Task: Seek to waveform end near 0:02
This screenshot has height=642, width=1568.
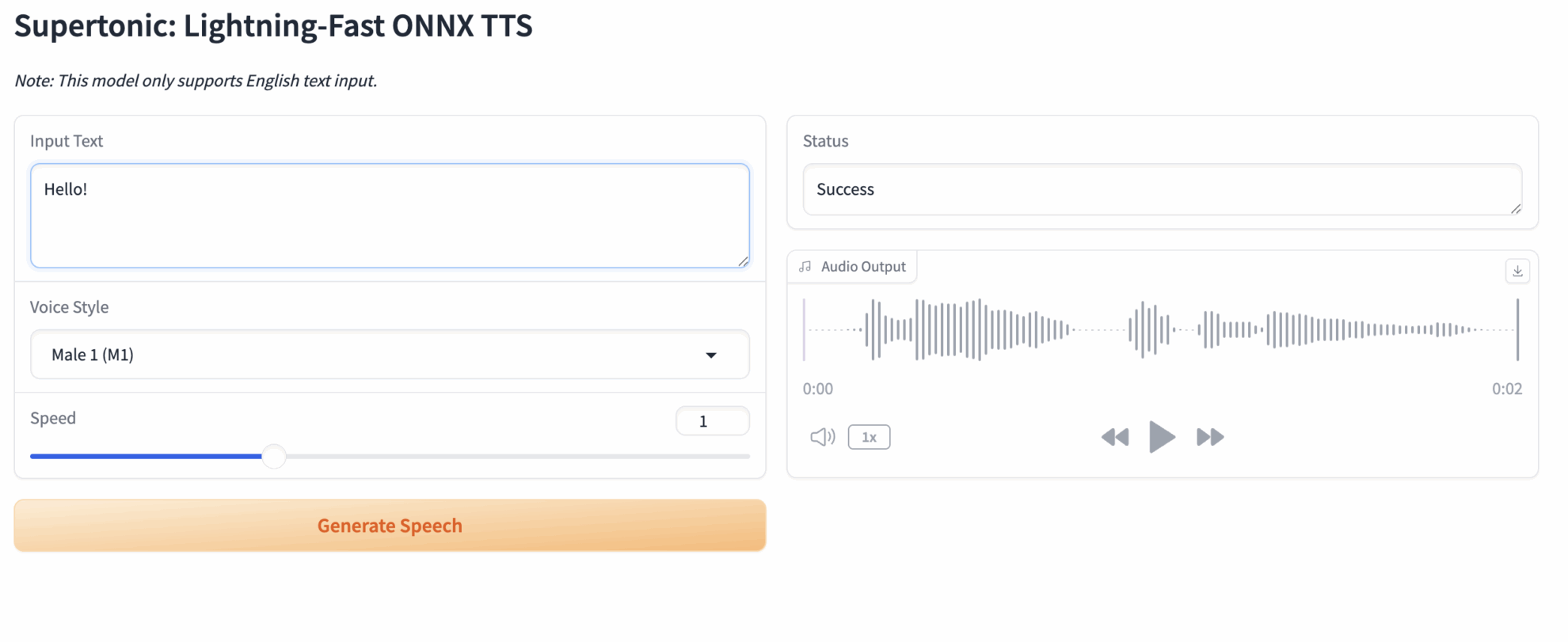Action: pos(1513,329)
